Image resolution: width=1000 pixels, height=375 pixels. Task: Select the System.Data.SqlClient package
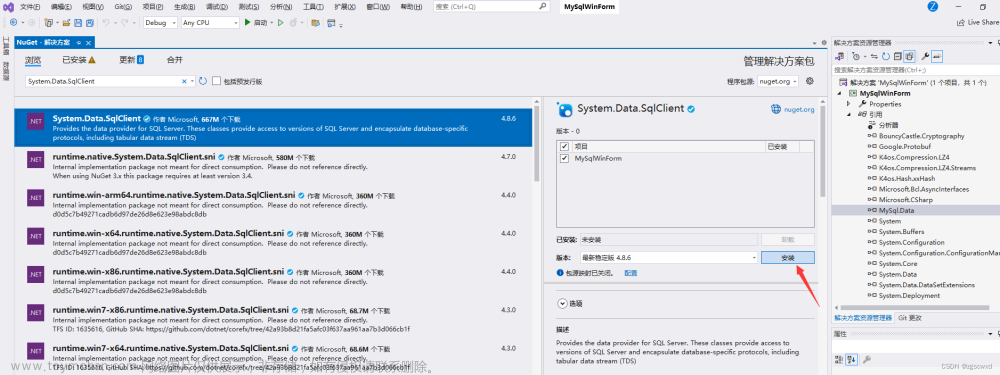point(274,127)
